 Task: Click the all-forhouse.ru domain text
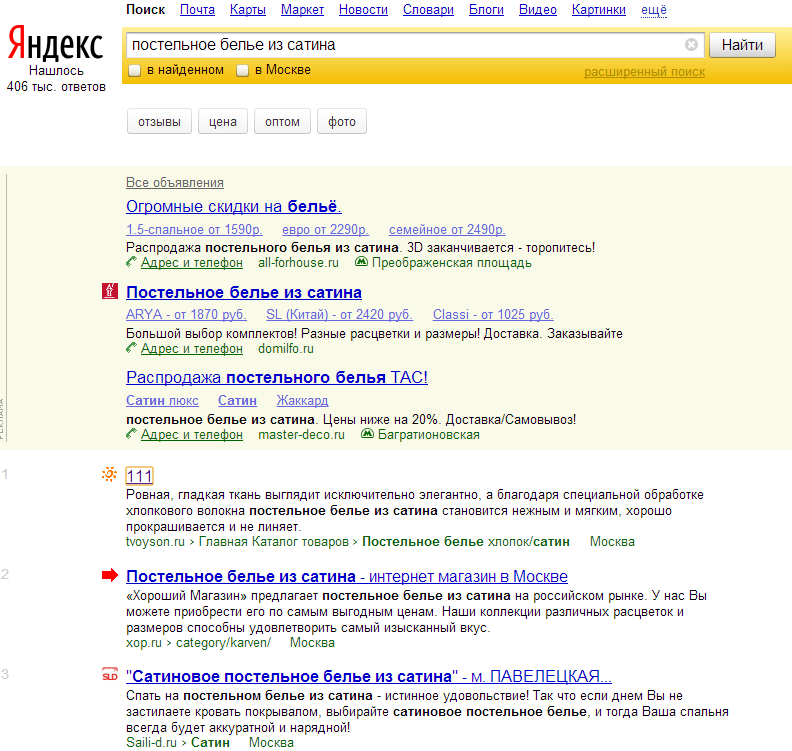(299, 263)
